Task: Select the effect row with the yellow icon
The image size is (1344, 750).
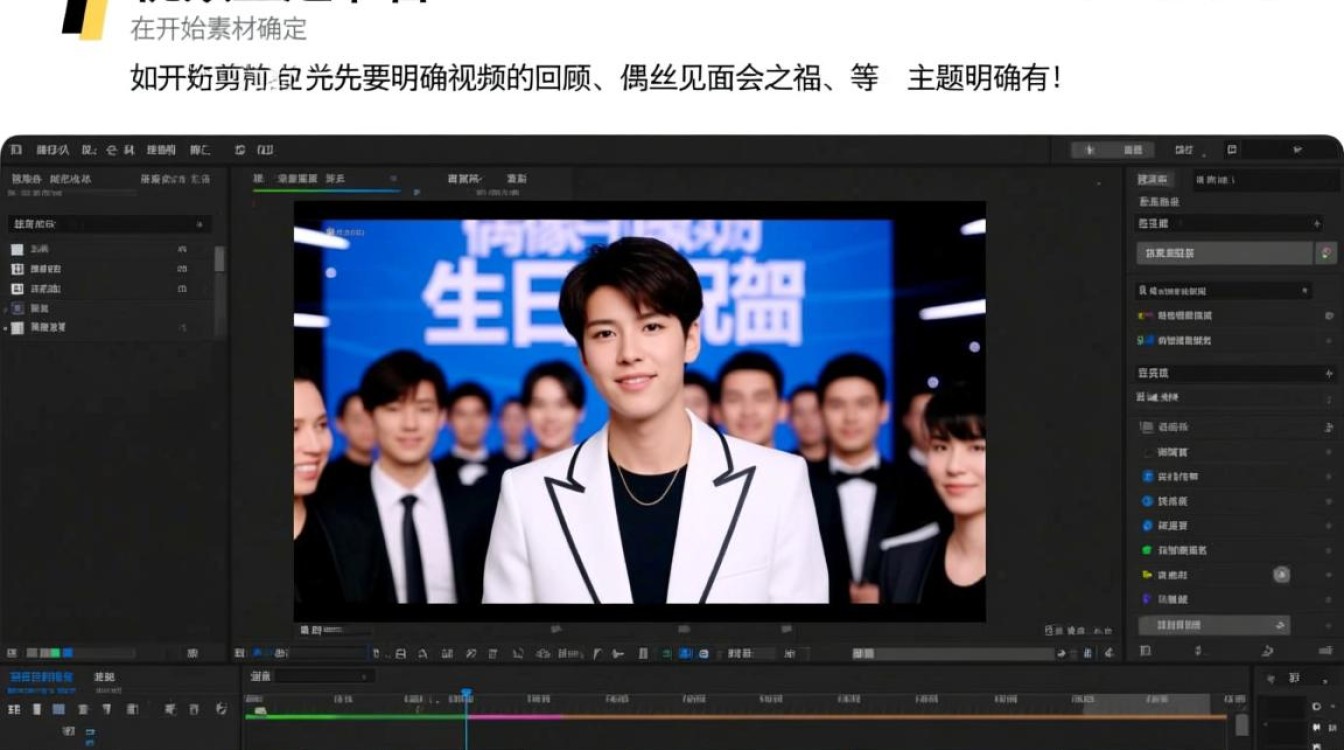Action: [x=1236, y=575]
